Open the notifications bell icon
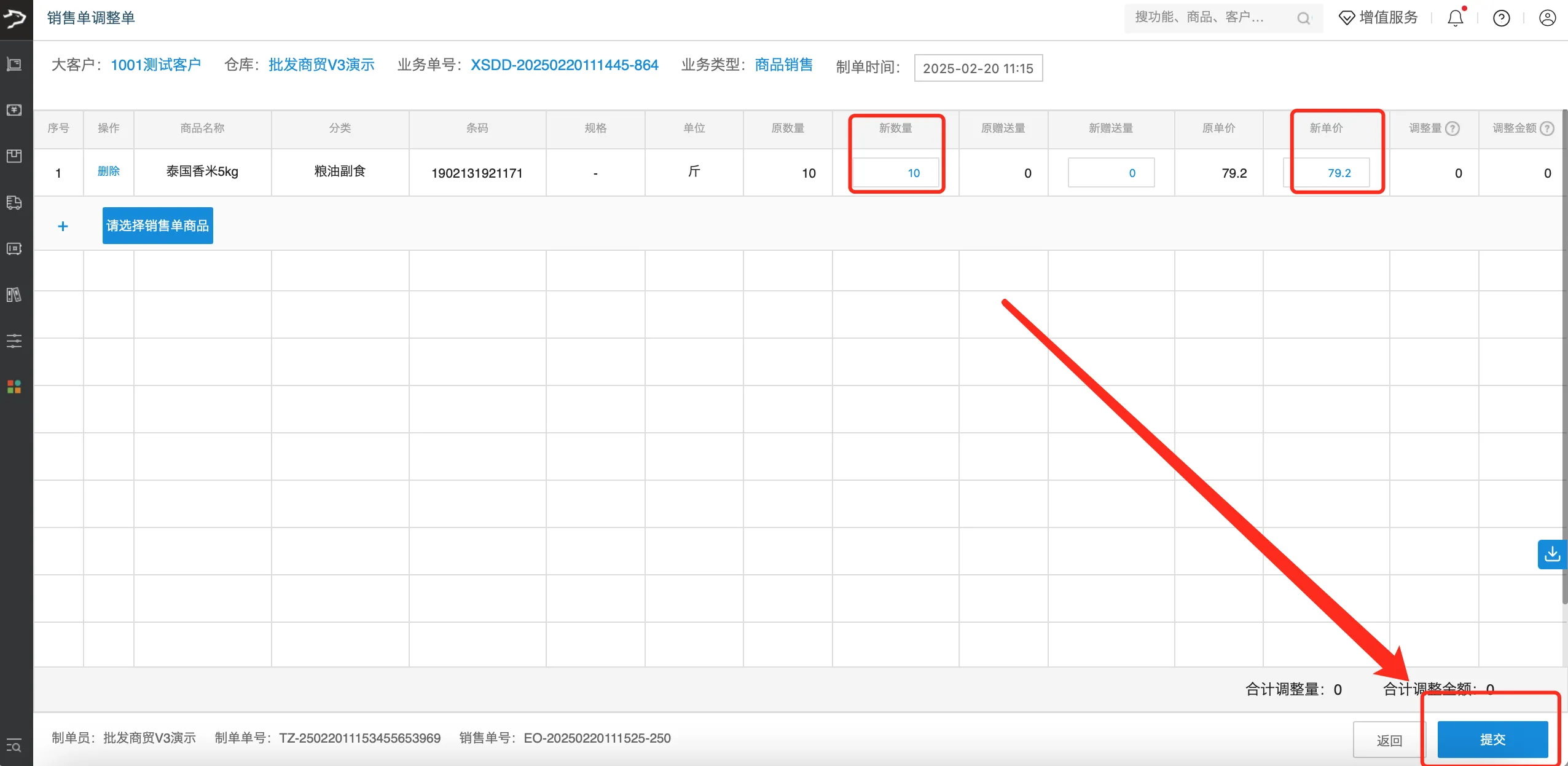 coord(1454,18)
